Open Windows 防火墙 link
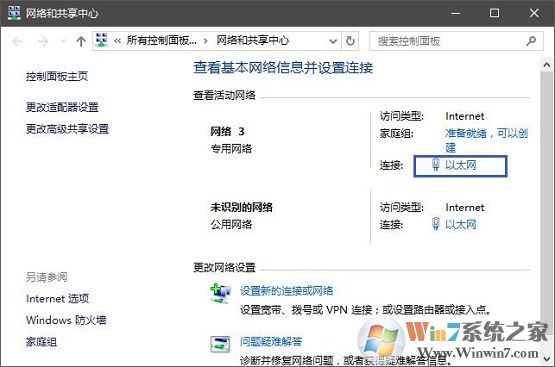The height and width of the screenshot is (367, 555). (x=66, y=320)
